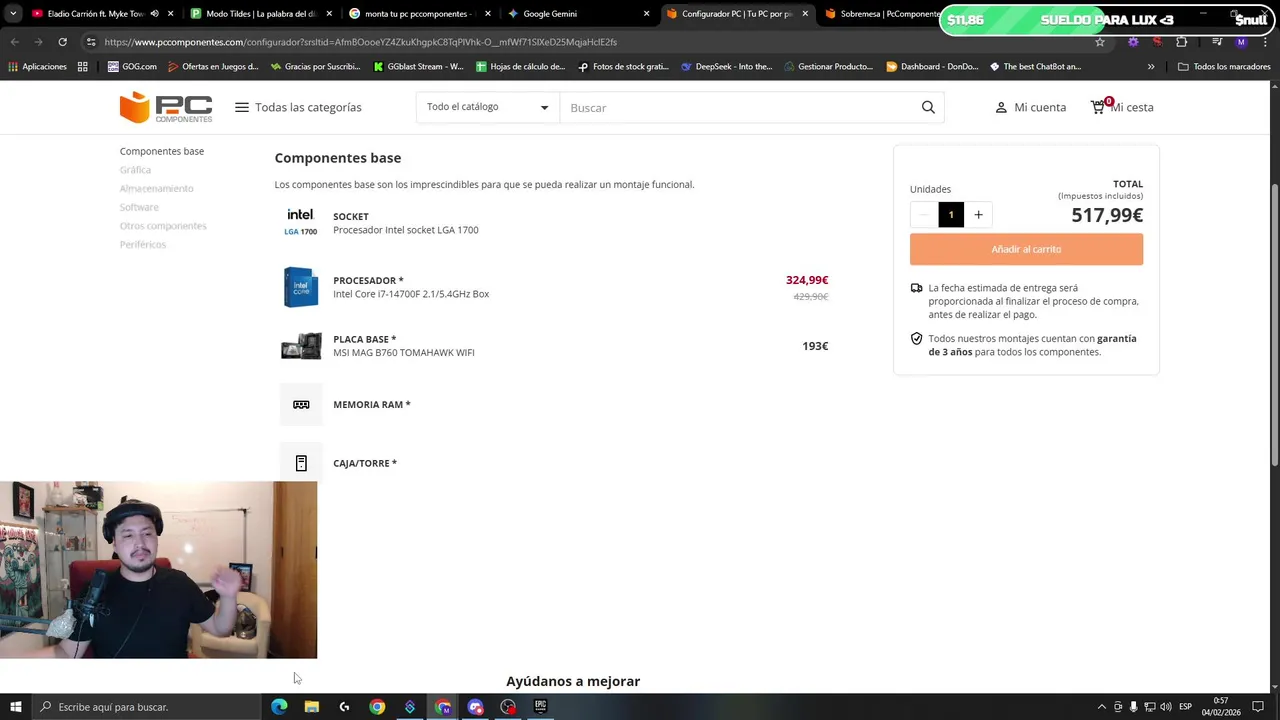Open the tab search dropdown arrow
The height and width of the screenshot is (720, 1280).
click(x=14, y=14)
